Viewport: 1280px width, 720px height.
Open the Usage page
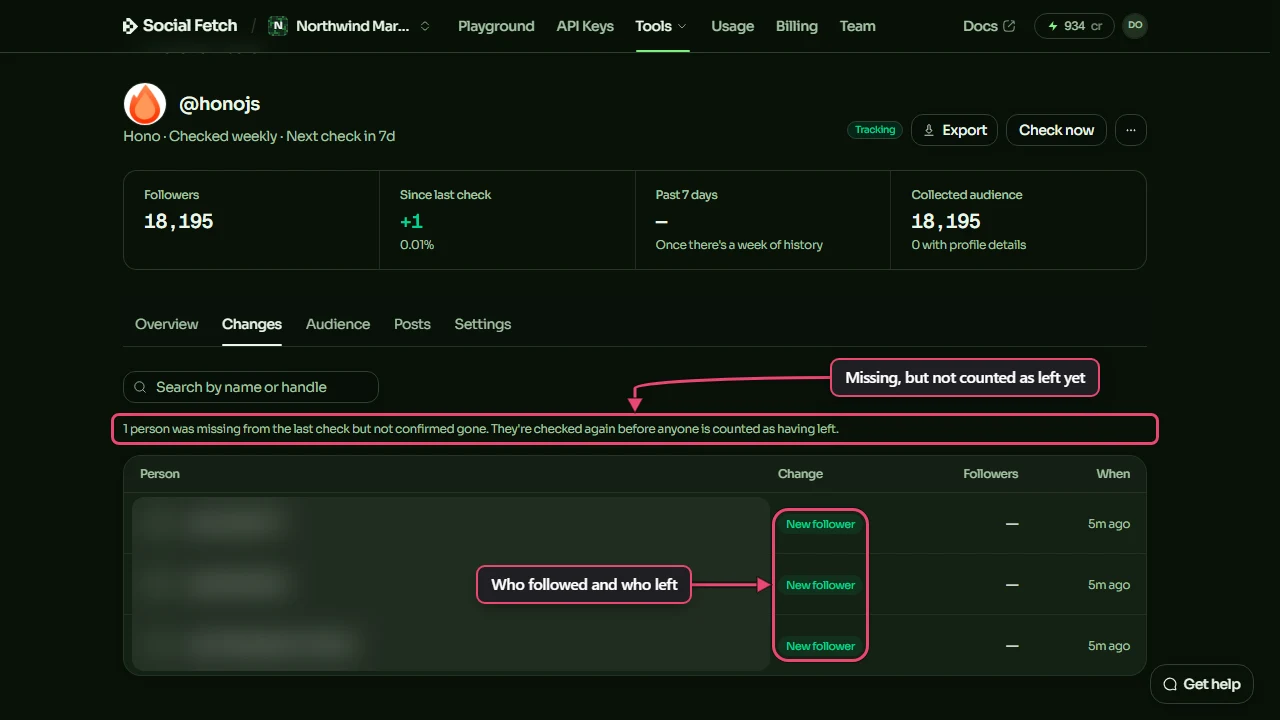(x=732, y=26)
